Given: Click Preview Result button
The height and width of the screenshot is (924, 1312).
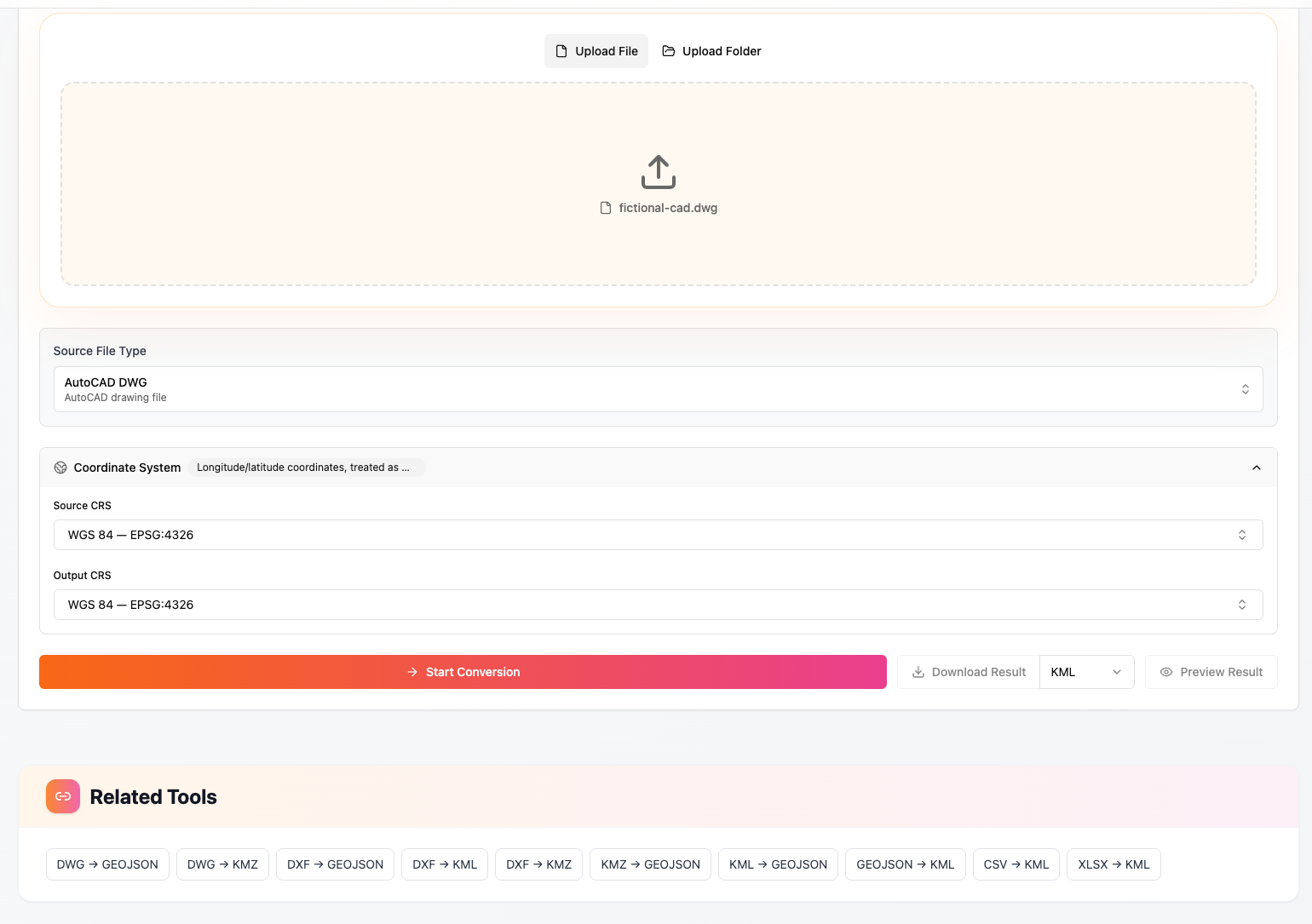Looking at the screenshot, I should tap(1211, 672).
